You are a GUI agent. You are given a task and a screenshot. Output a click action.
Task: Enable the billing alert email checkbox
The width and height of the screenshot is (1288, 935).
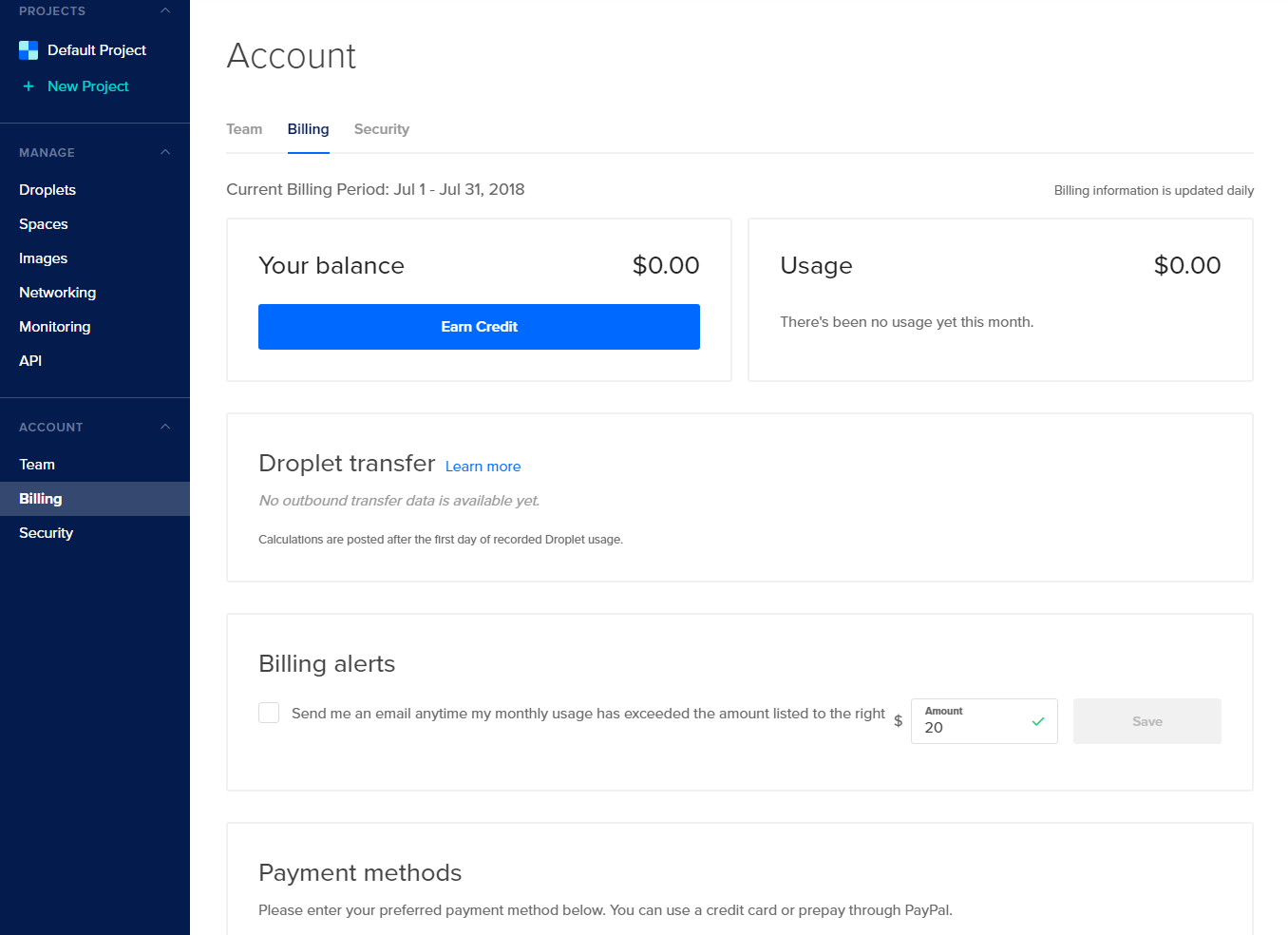269,713
